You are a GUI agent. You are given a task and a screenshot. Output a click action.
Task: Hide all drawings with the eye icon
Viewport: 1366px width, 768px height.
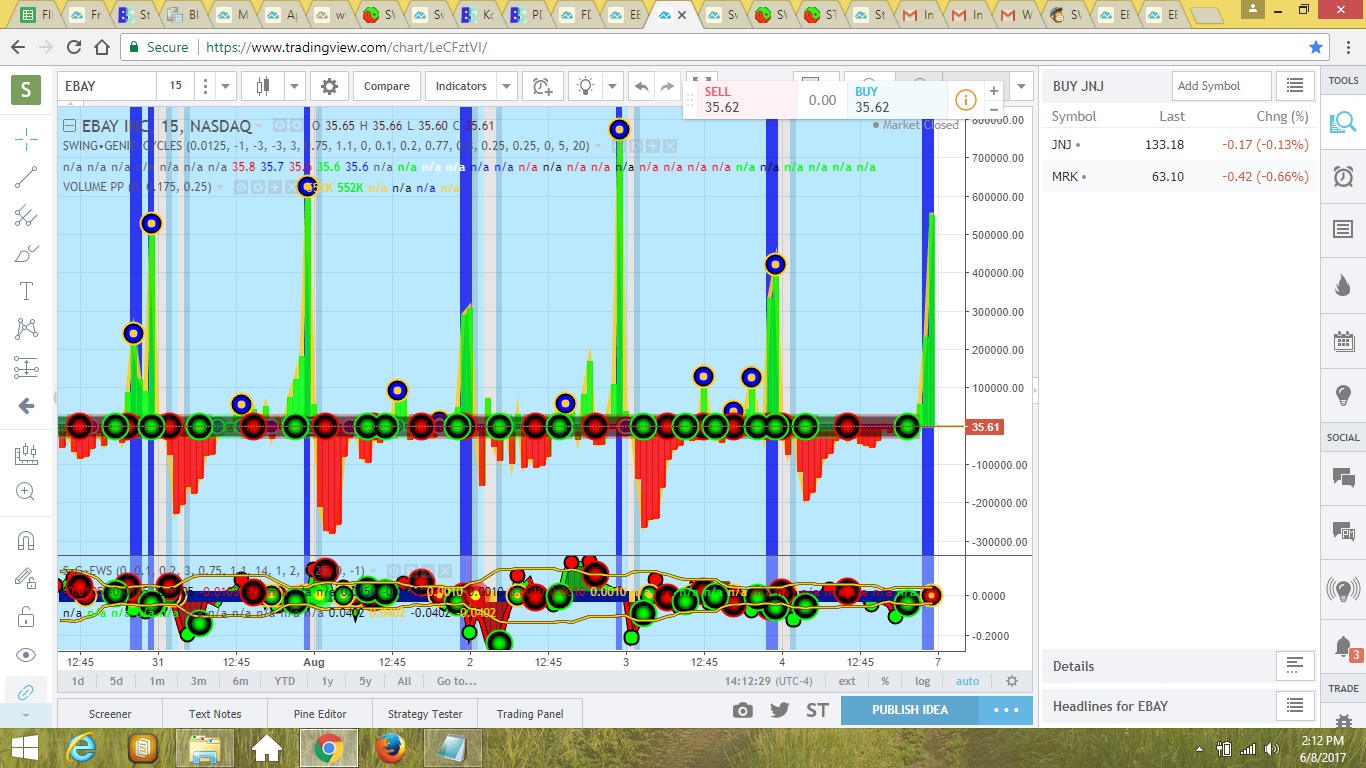tap(26, 655)
